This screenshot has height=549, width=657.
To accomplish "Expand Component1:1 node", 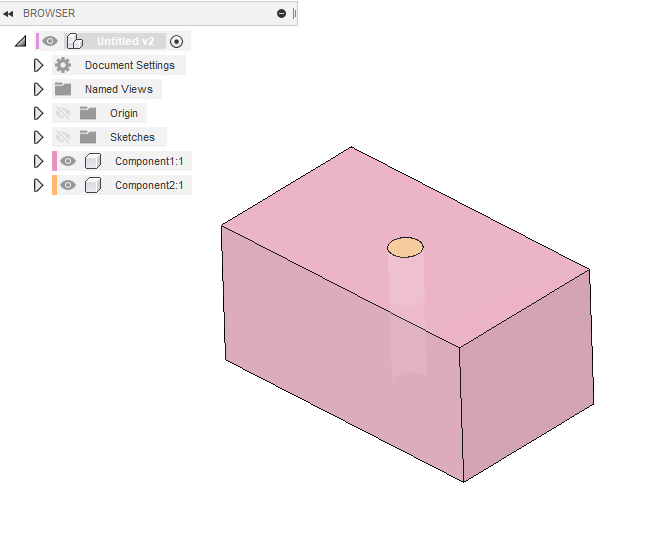I will pyautogui.click(x=38, y=161).
